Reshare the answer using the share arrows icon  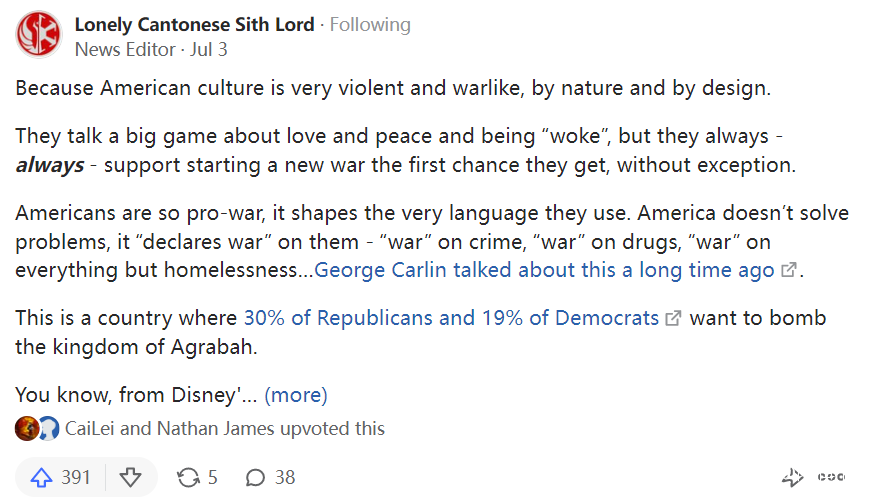click(188, 477)
